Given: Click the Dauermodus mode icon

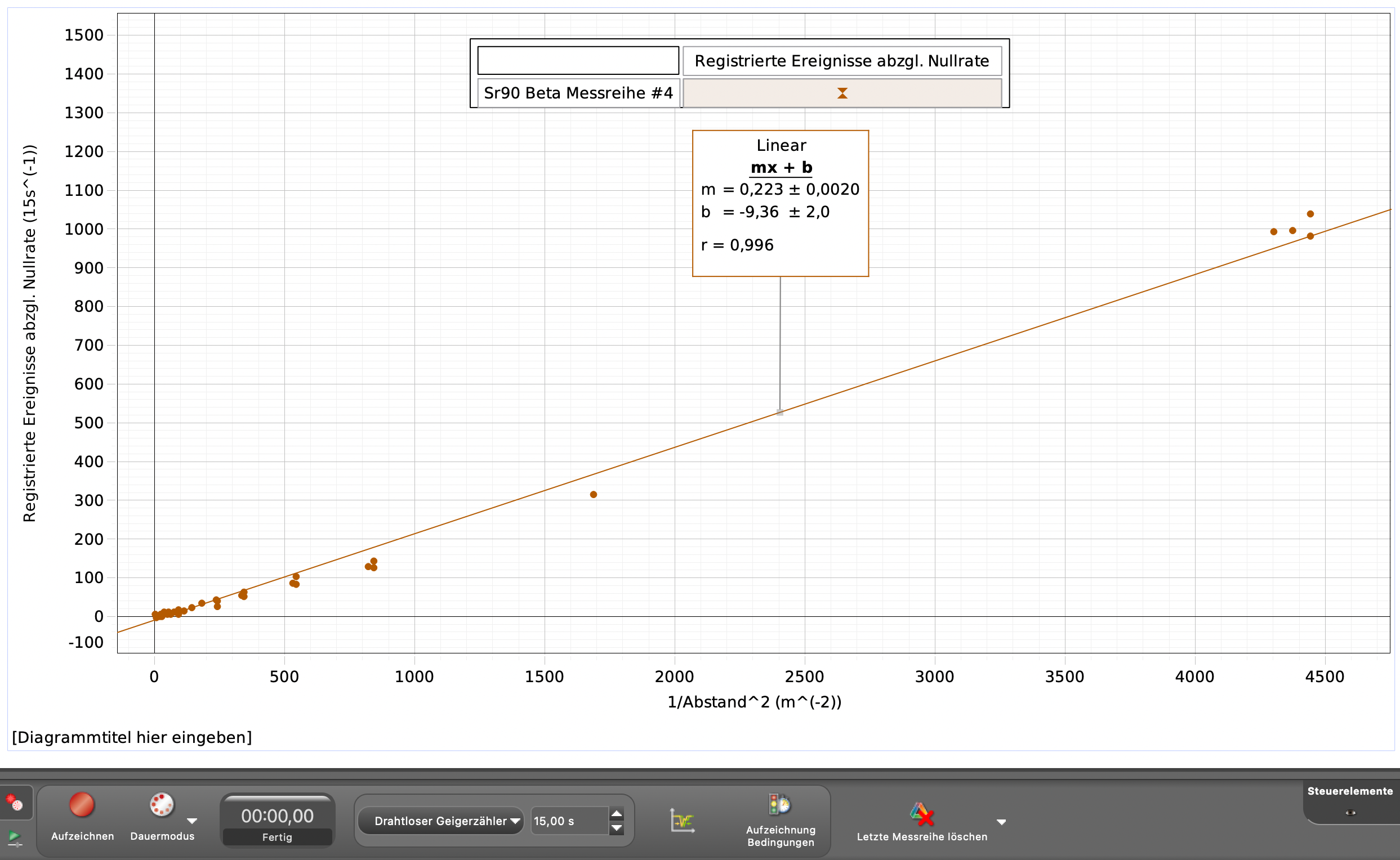Looking at the screenshot, I should coord(162,805).
